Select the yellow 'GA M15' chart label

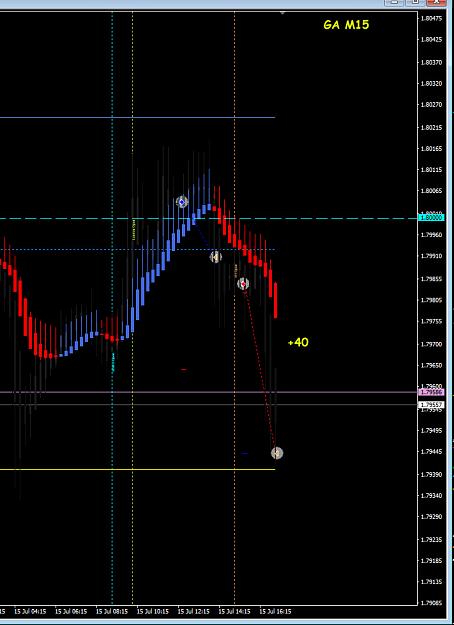click(346, 25)
